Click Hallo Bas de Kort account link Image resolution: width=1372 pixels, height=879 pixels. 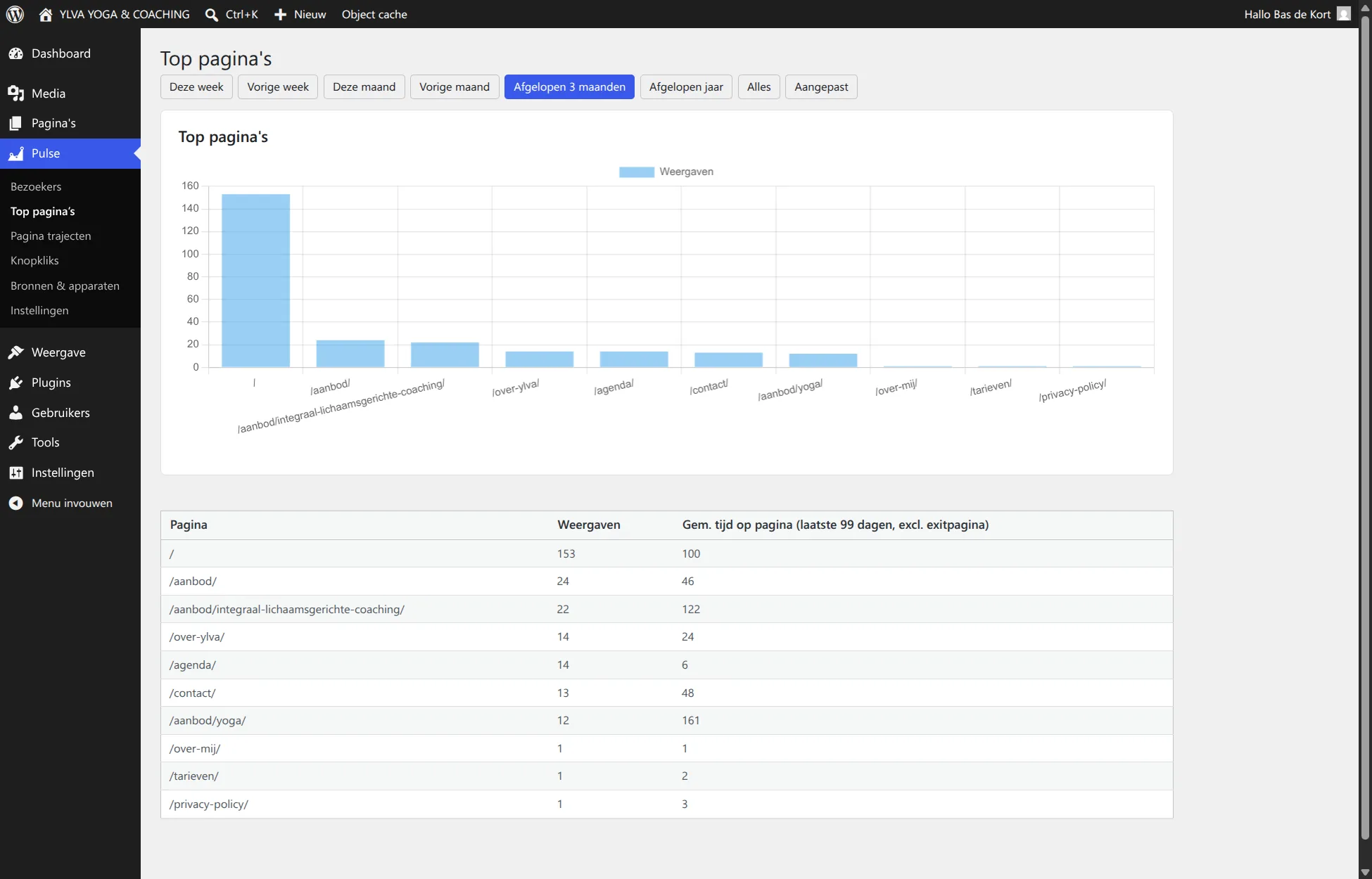tap(1287, 14)
